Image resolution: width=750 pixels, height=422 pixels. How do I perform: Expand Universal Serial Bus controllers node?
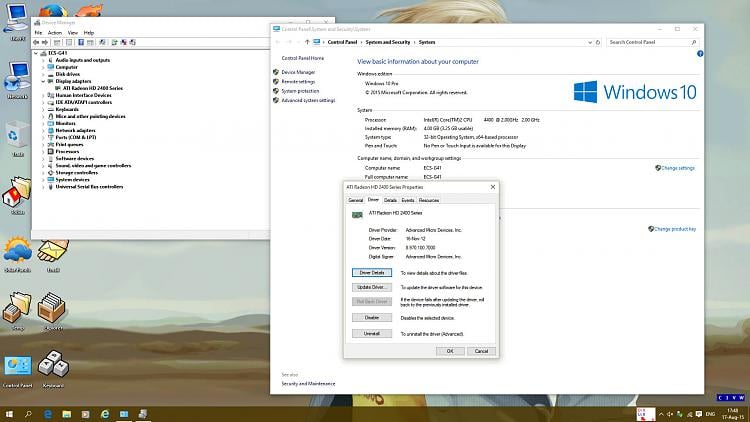point(43,187)
